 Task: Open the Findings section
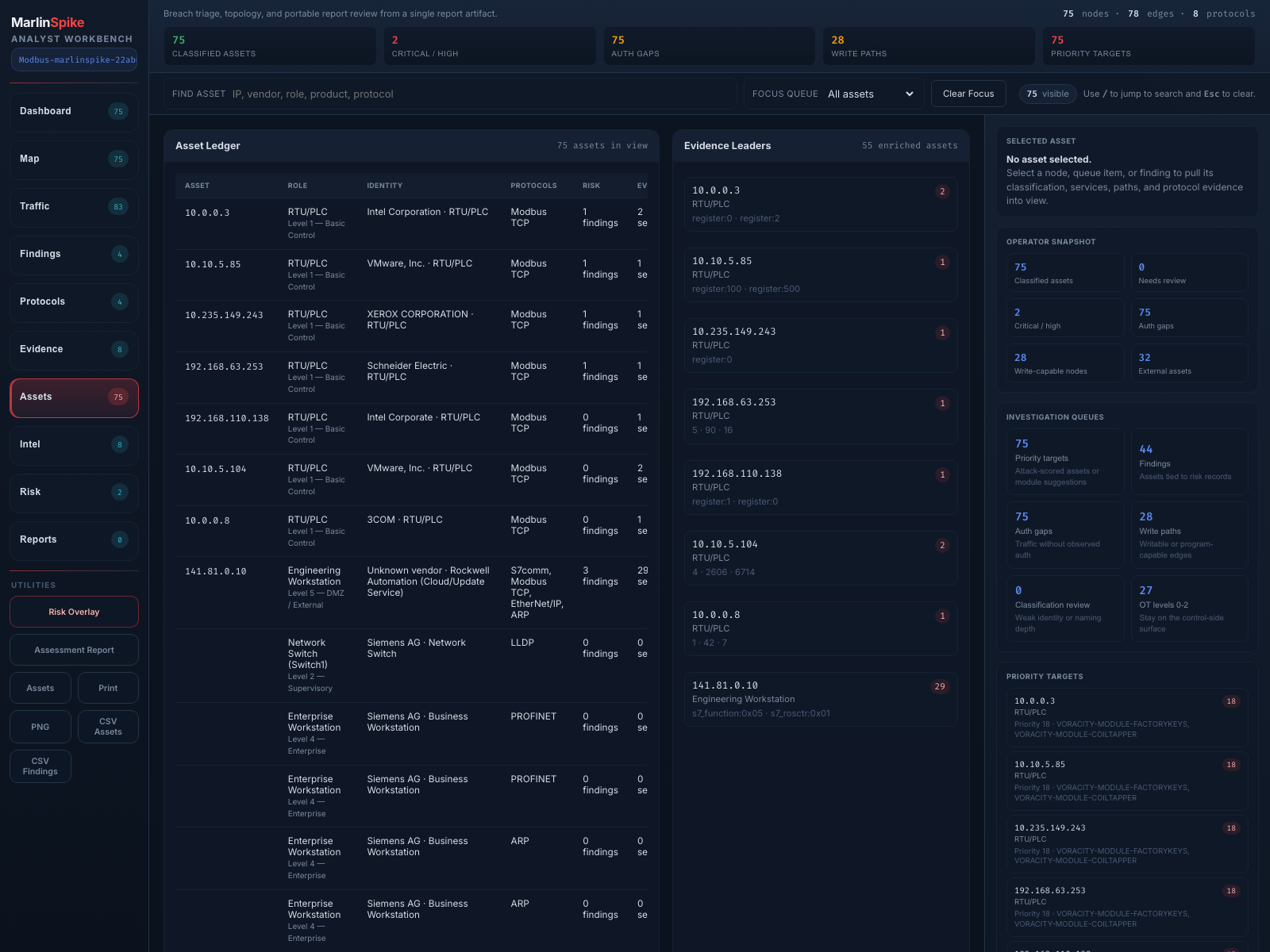tap(74, 255)
